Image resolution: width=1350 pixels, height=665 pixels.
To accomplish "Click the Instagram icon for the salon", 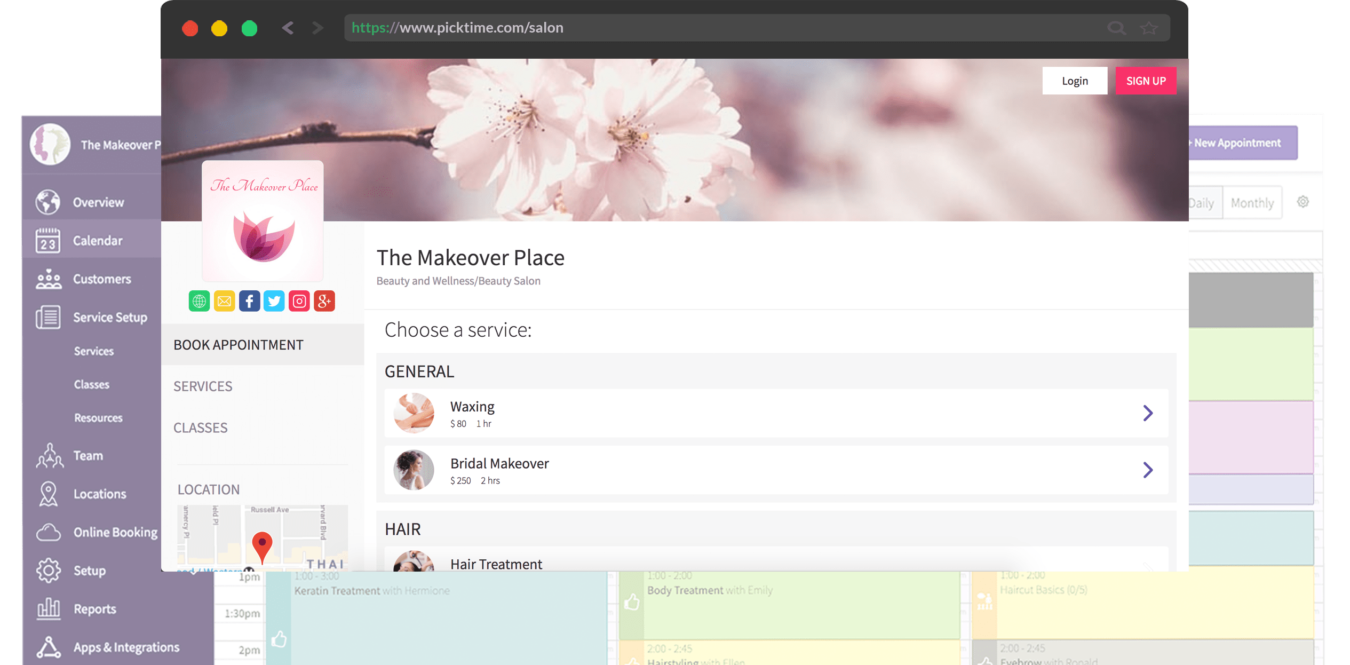I will coord(299,300).
